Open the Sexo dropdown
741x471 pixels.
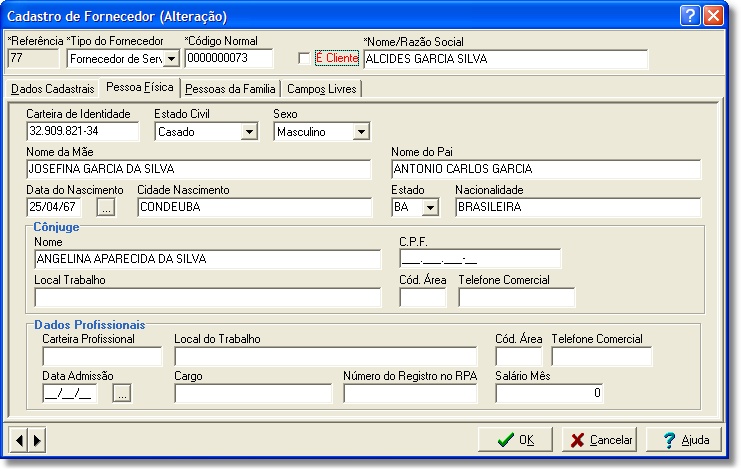coord(361,131)
